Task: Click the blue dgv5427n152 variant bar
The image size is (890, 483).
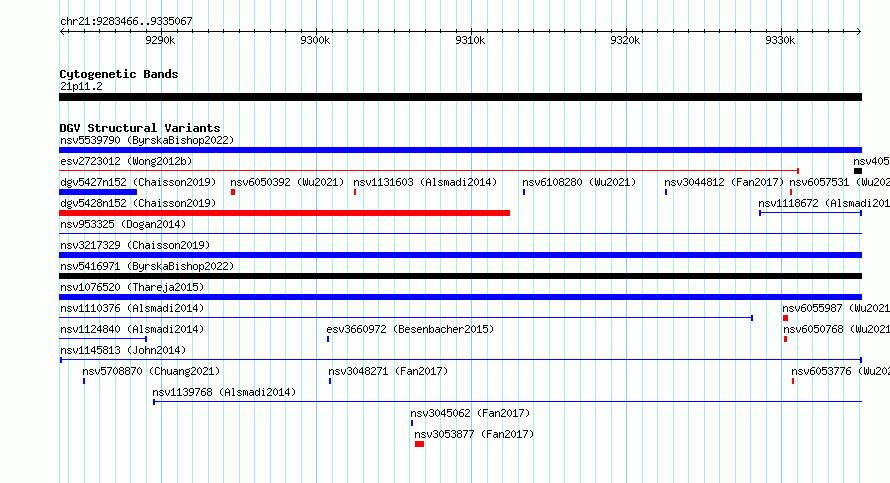Action: [98, 192]
